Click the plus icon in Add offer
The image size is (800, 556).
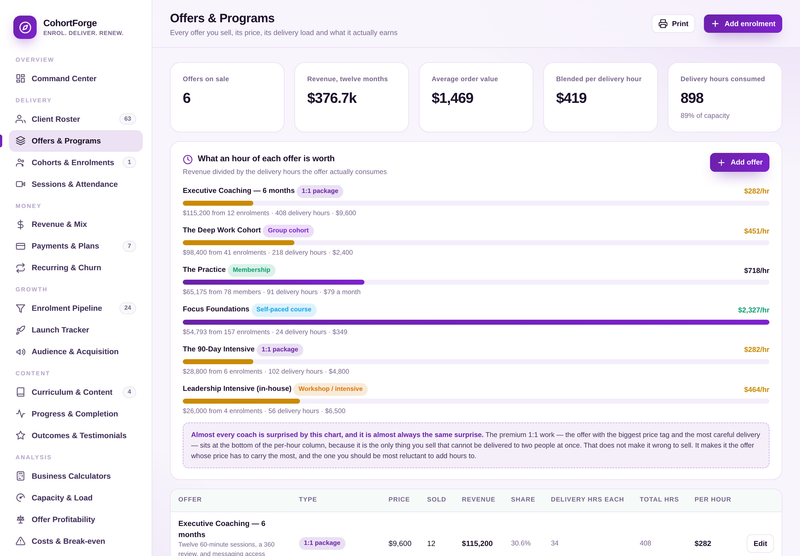pyautogui.click(x=721, y=162)
